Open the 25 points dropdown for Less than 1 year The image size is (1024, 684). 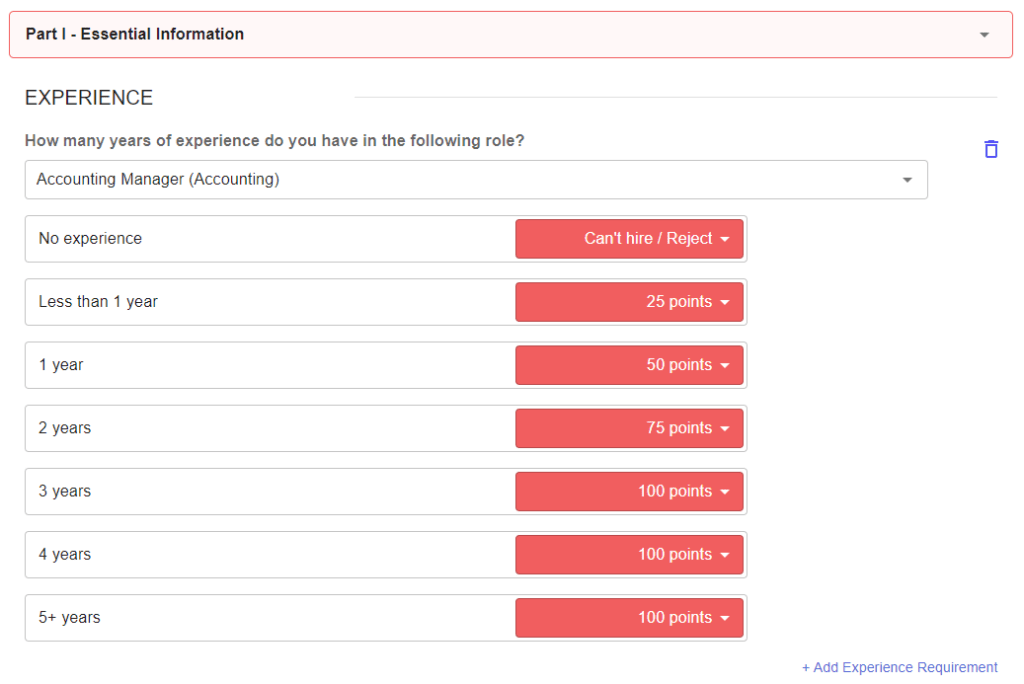pyautogui.click(x=629, y=301)
